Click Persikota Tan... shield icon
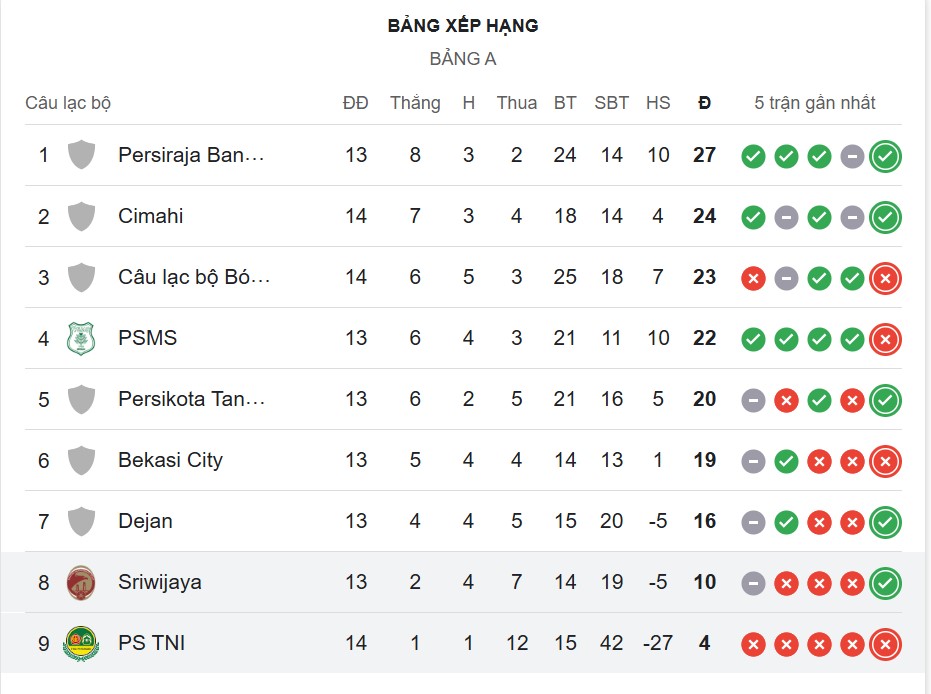This screenshot has width=931, height=694. pyautogui.click(x=81, y=399)
